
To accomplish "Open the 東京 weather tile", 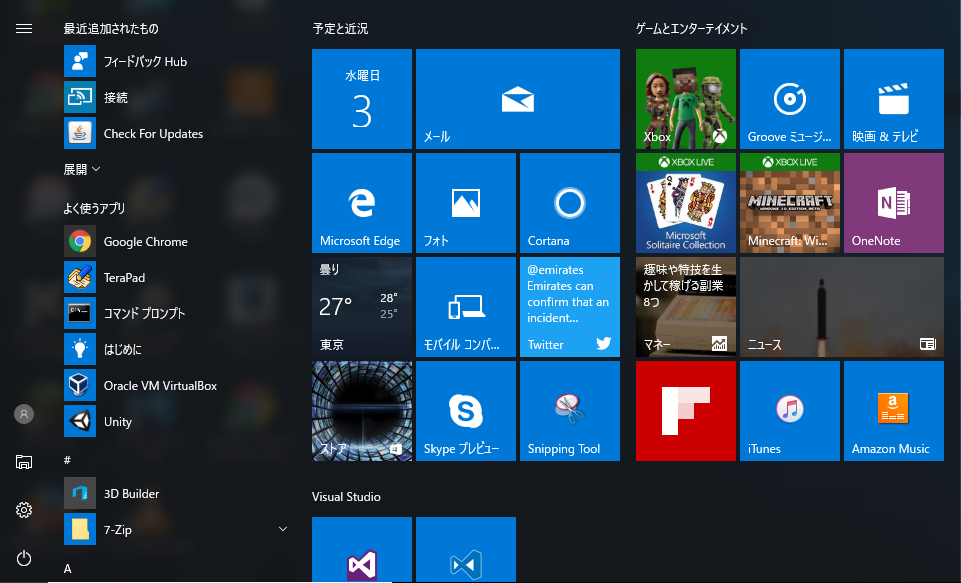I will (362, 307).
